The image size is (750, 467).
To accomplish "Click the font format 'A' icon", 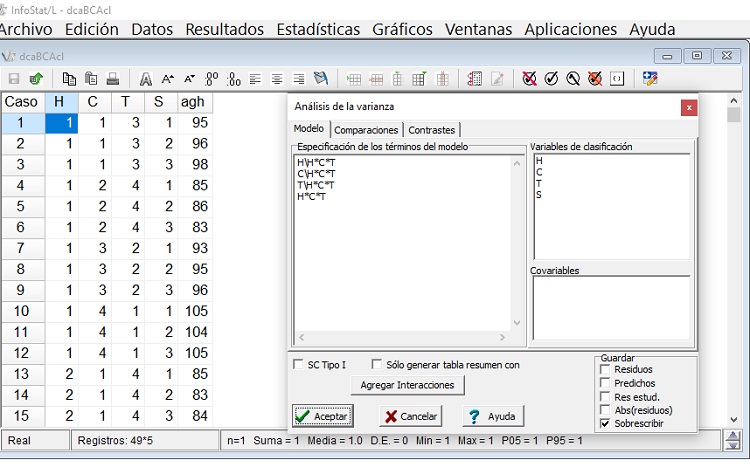I will 146,78.
